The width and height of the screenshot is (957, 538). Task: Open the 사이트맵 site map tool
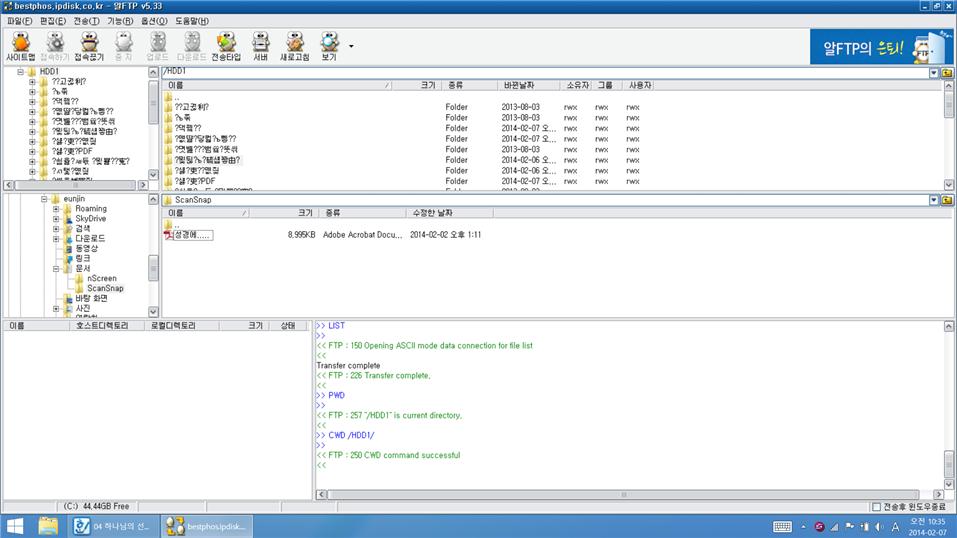[x=21, y=46]
